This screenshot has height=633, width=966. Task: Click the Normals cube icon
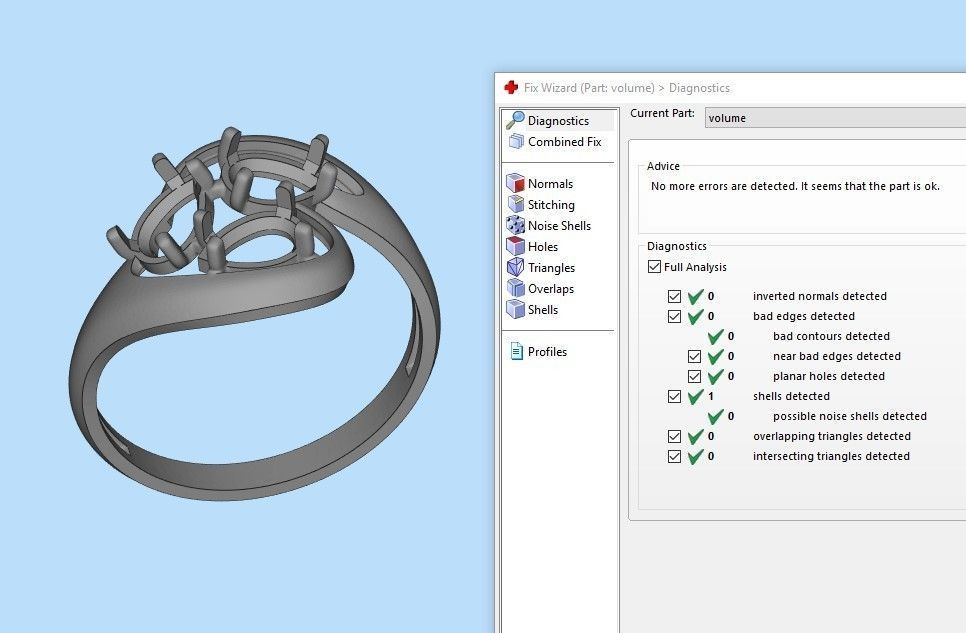click(x=515, y=183)
